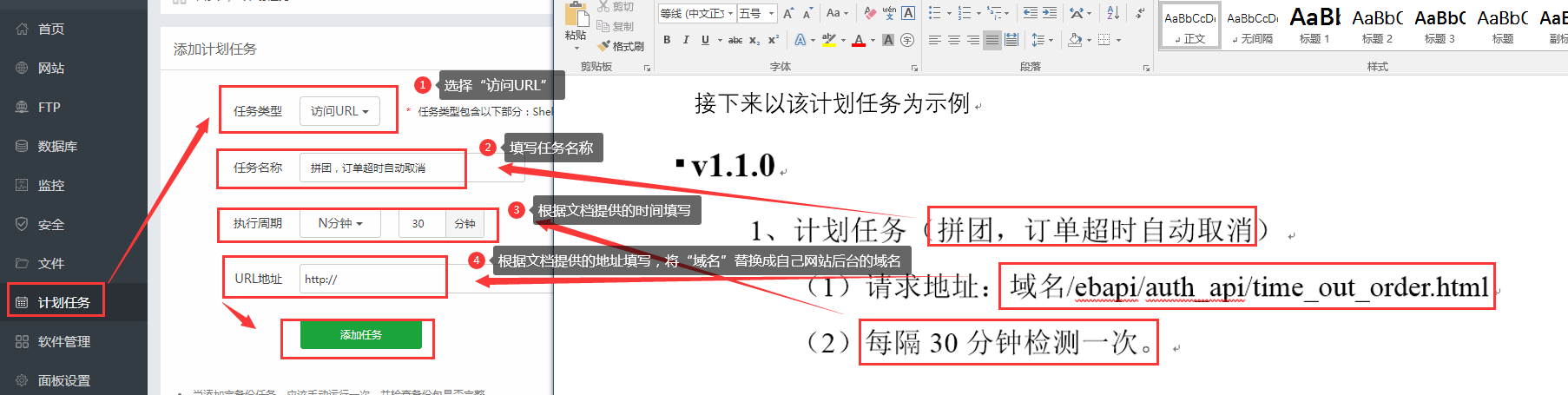Apply yellow text highlight color
The image size is (1568, 395).
(x=829, y=40)
